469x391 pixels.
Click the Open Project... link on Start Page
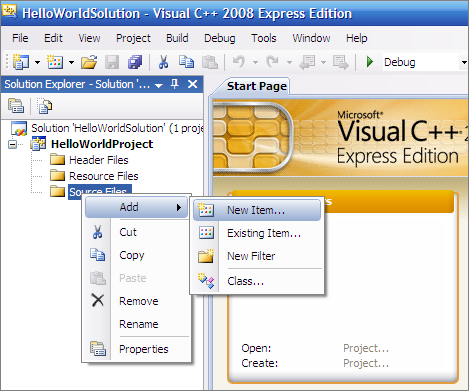[x=366, y=348]
